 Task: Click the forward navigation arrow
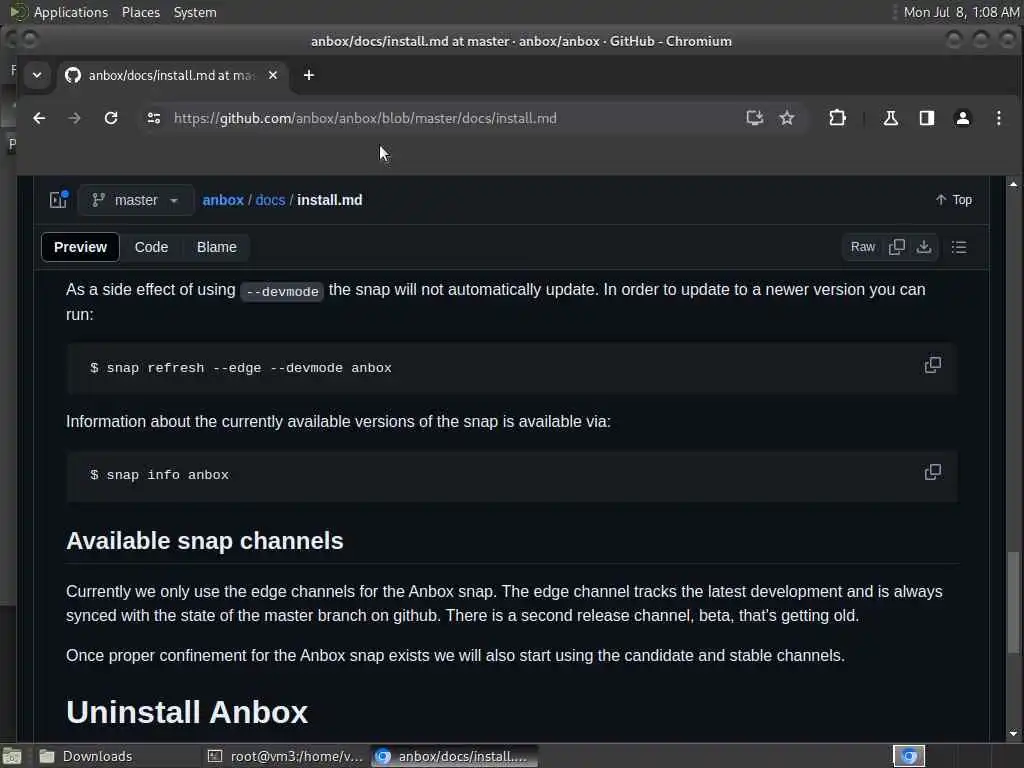(74, 118)
